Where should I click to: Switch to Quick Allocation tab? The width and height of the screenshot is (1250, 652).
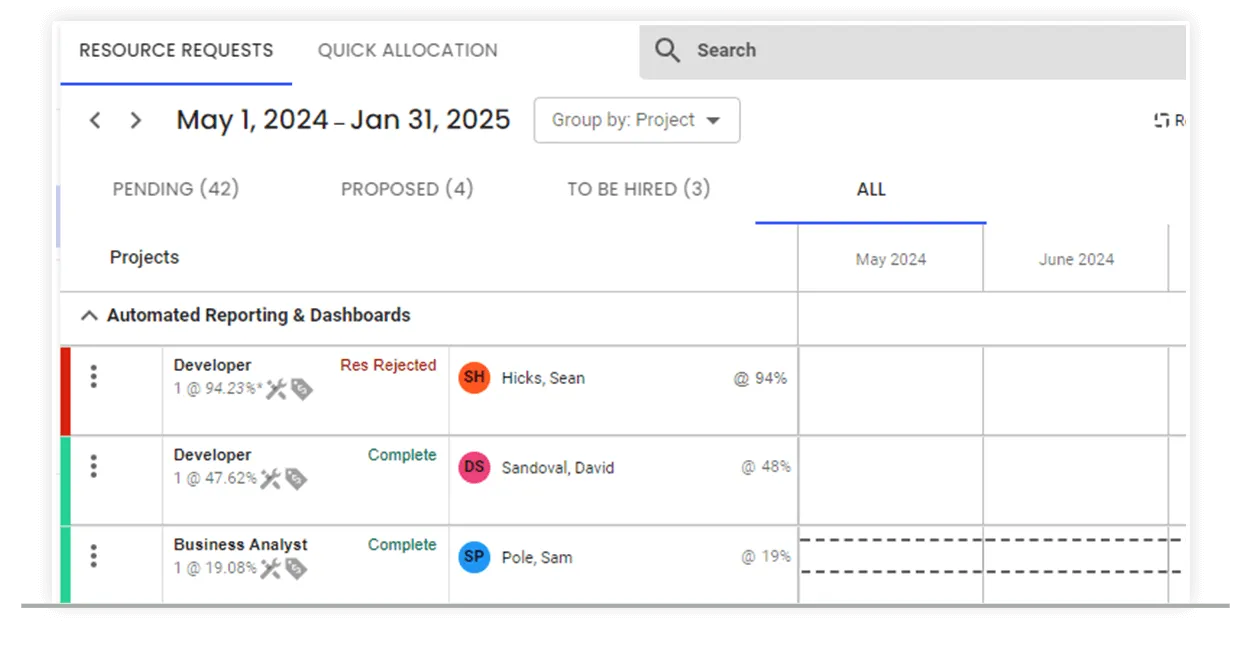pos(407,50)
